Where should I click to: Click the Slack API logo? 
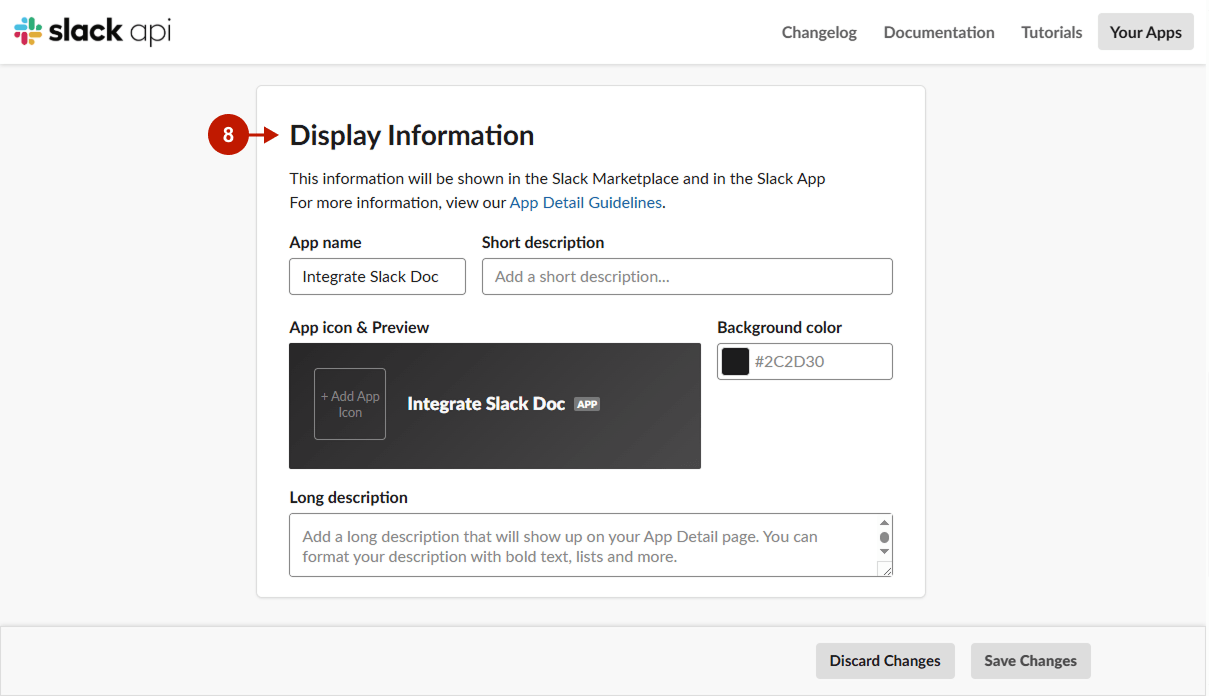(92, 31)
